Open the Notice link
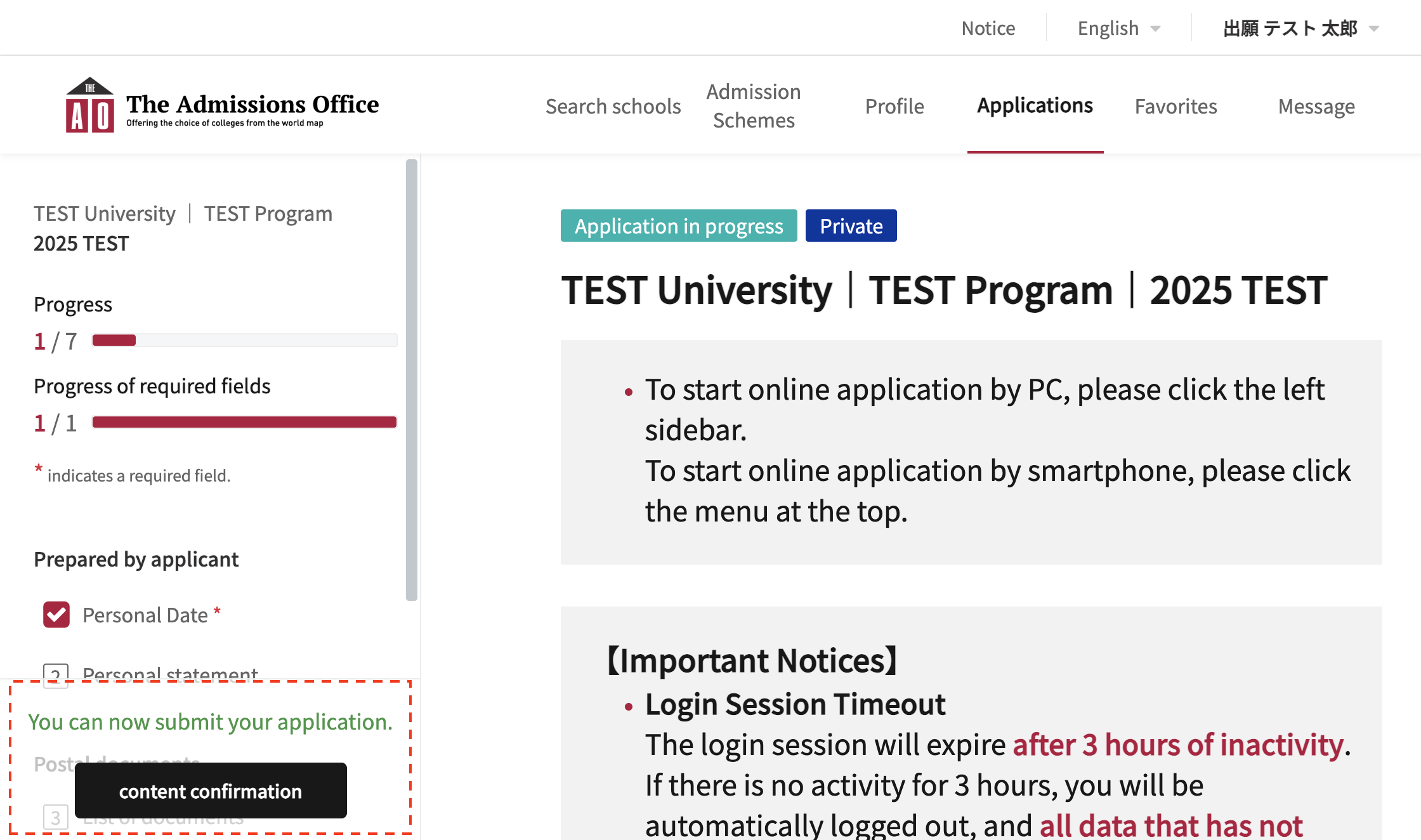 pyautogui.click(x=988, y=29)
